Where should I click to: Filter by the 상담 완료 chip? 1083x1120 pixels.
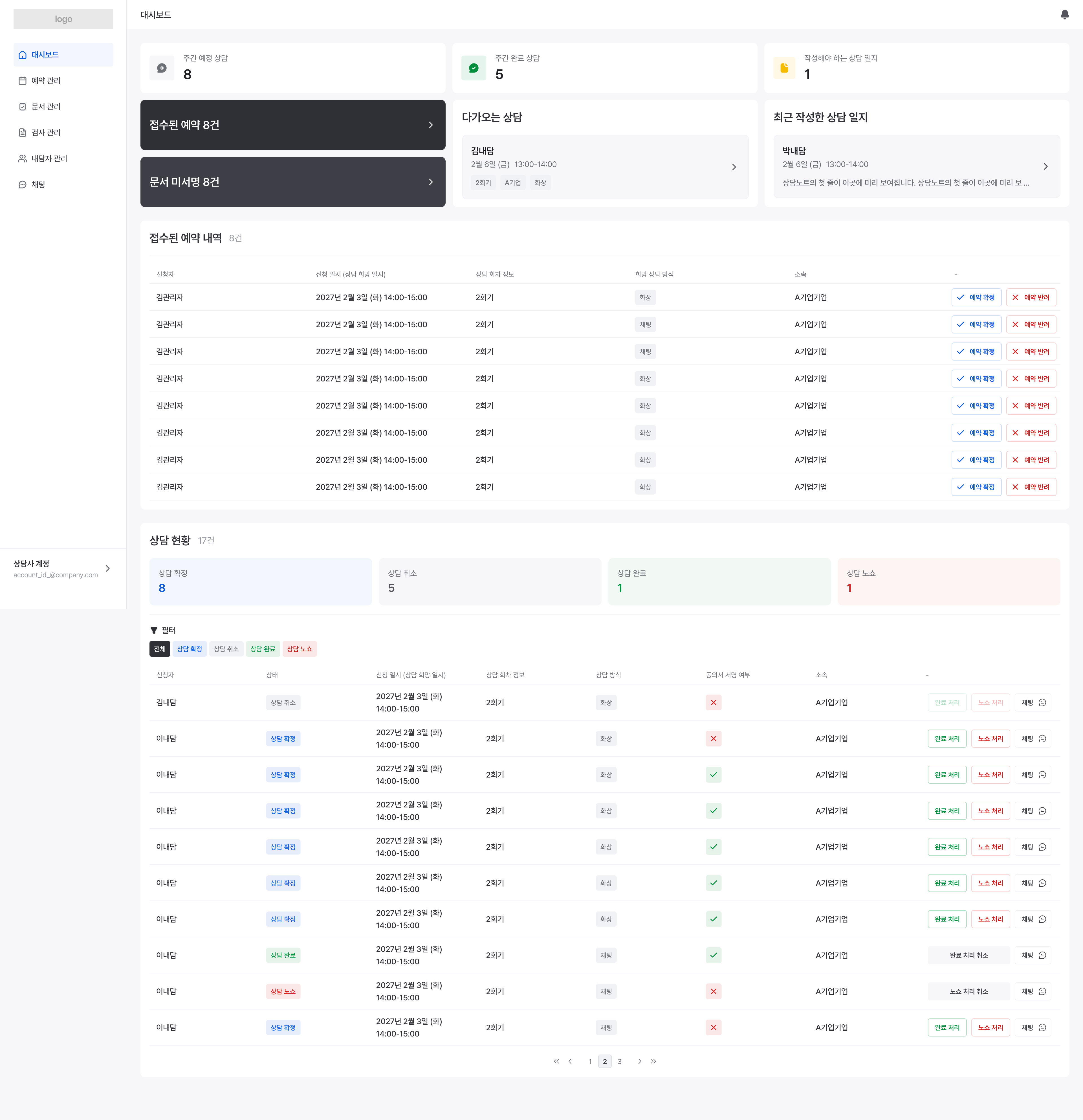(x=263, y=649)
